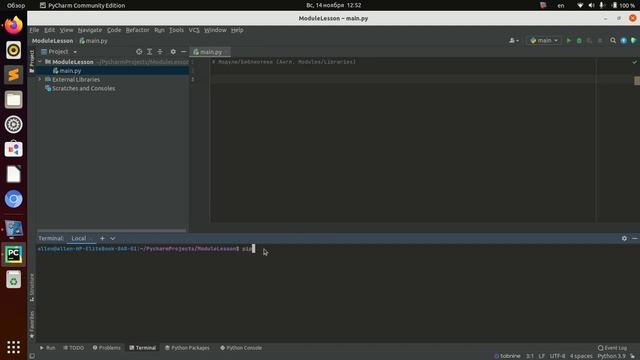The image size is (640, 360).
Task: Hide the Project tool window
Action: tap(184, 52)
